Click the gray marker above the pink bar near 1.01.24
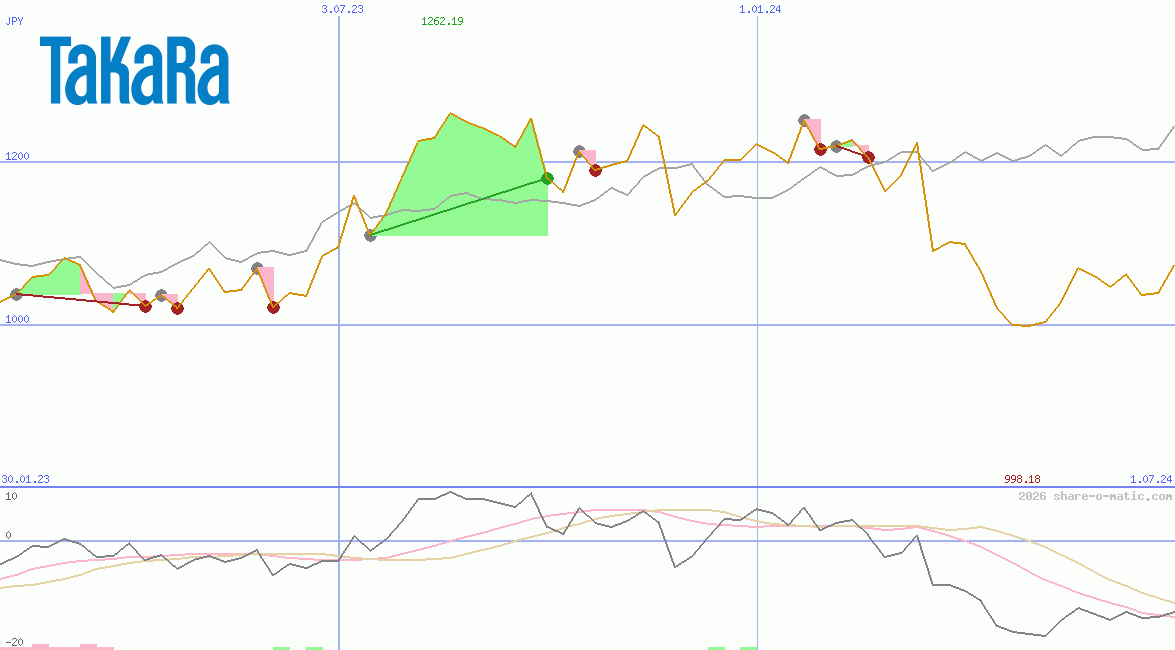The height and width of the screenshot is (650, 1175). [x=805, y=119]
